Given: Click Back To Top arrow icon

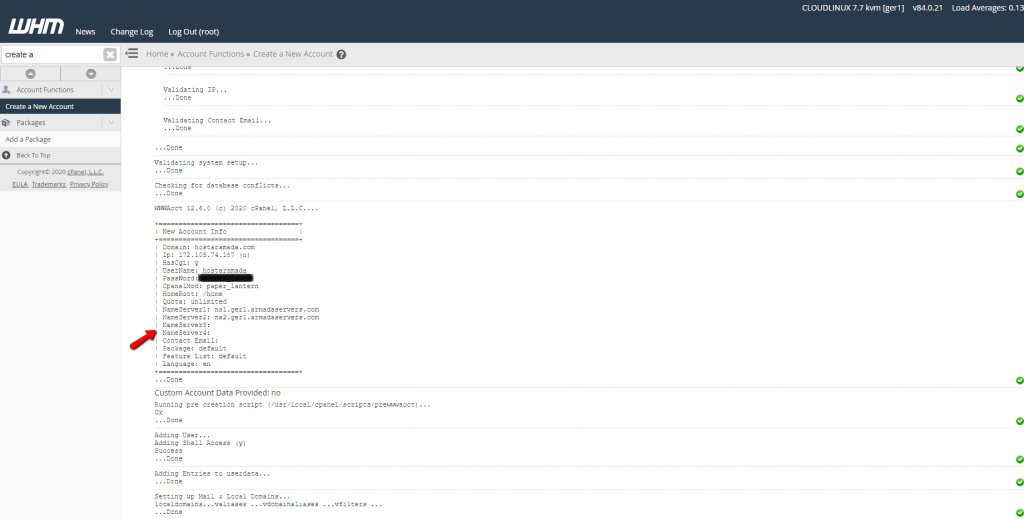Looking at the screenshot, I should tap(7, 155).
